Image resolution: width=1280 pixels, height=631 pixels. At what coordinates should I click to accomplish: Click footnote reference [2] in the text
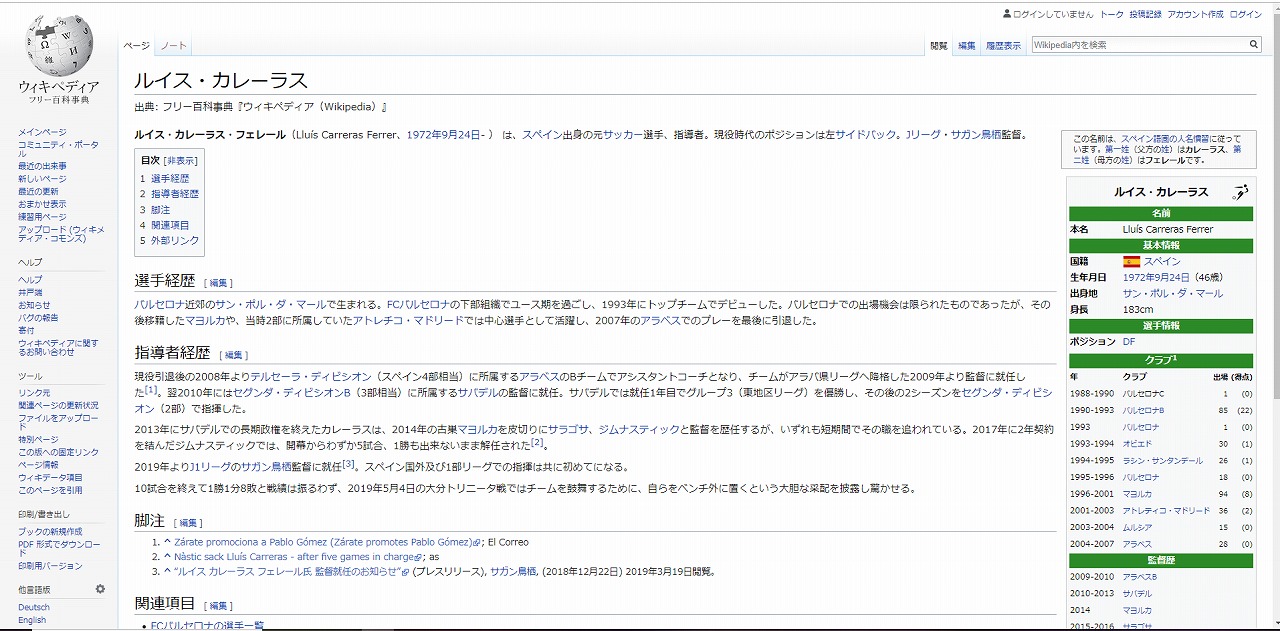(x=538, y=442)
